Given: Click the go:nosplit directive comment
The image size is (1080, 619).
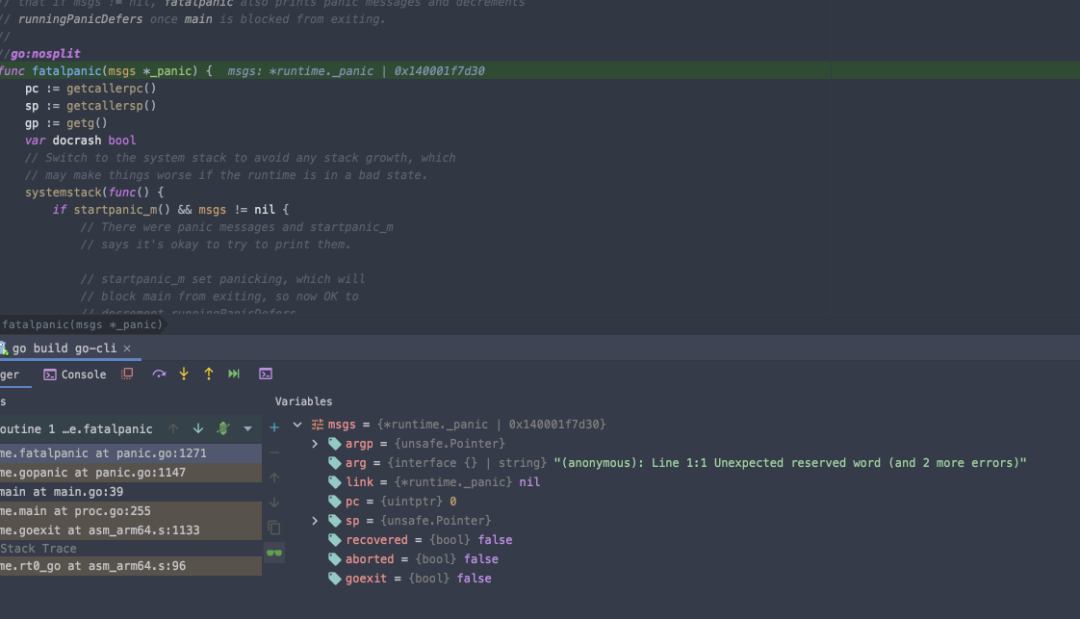Looking at the screenshot, I should coord(41,54).
